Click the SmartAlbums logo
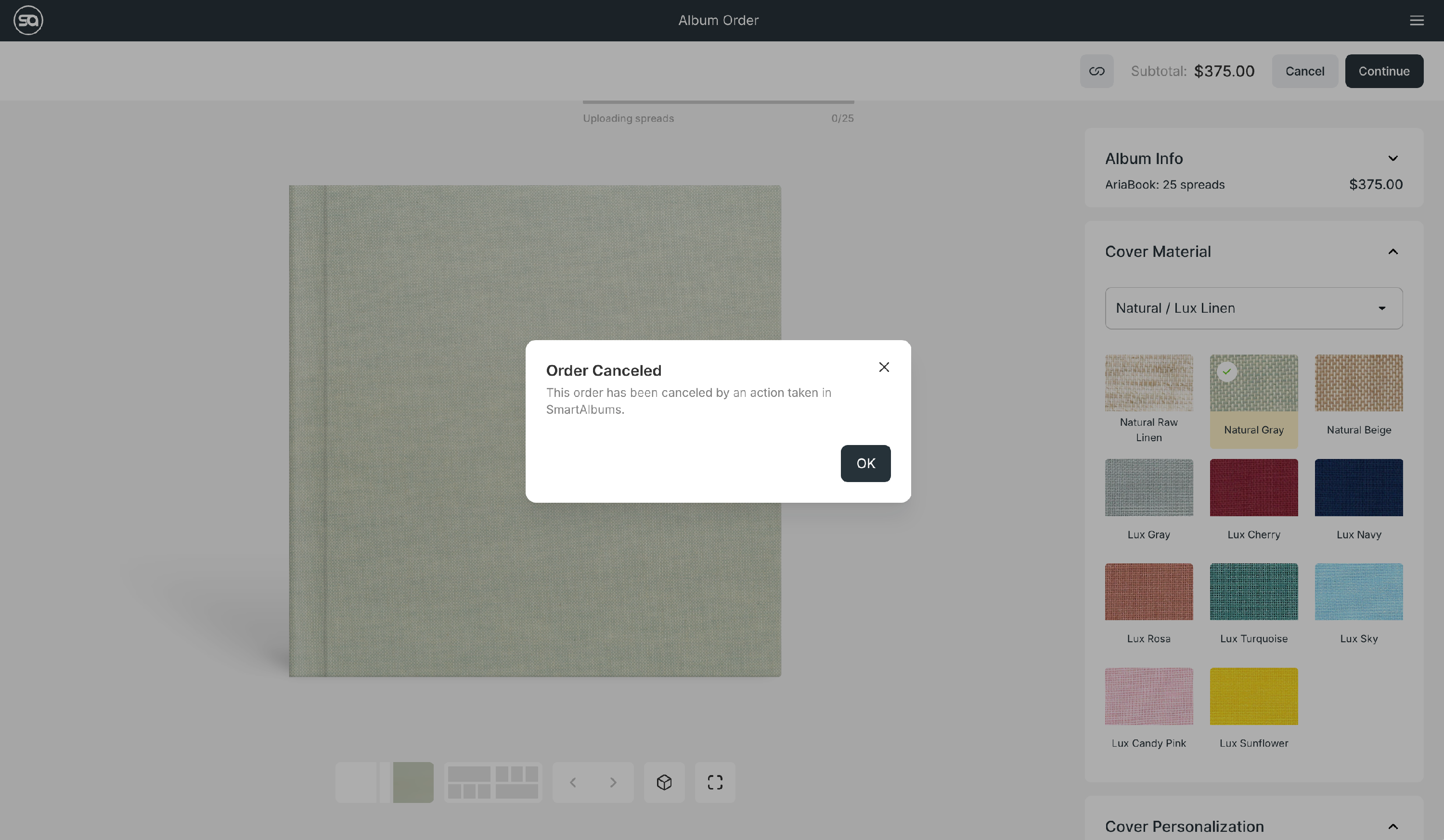This screenshot has height=840, width=1444. pos(28,21)
